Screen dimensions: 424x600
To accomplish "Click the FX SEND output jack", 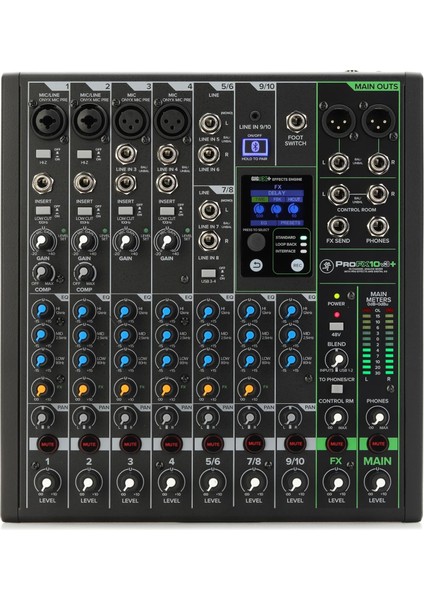I will [x=338, y=227].
